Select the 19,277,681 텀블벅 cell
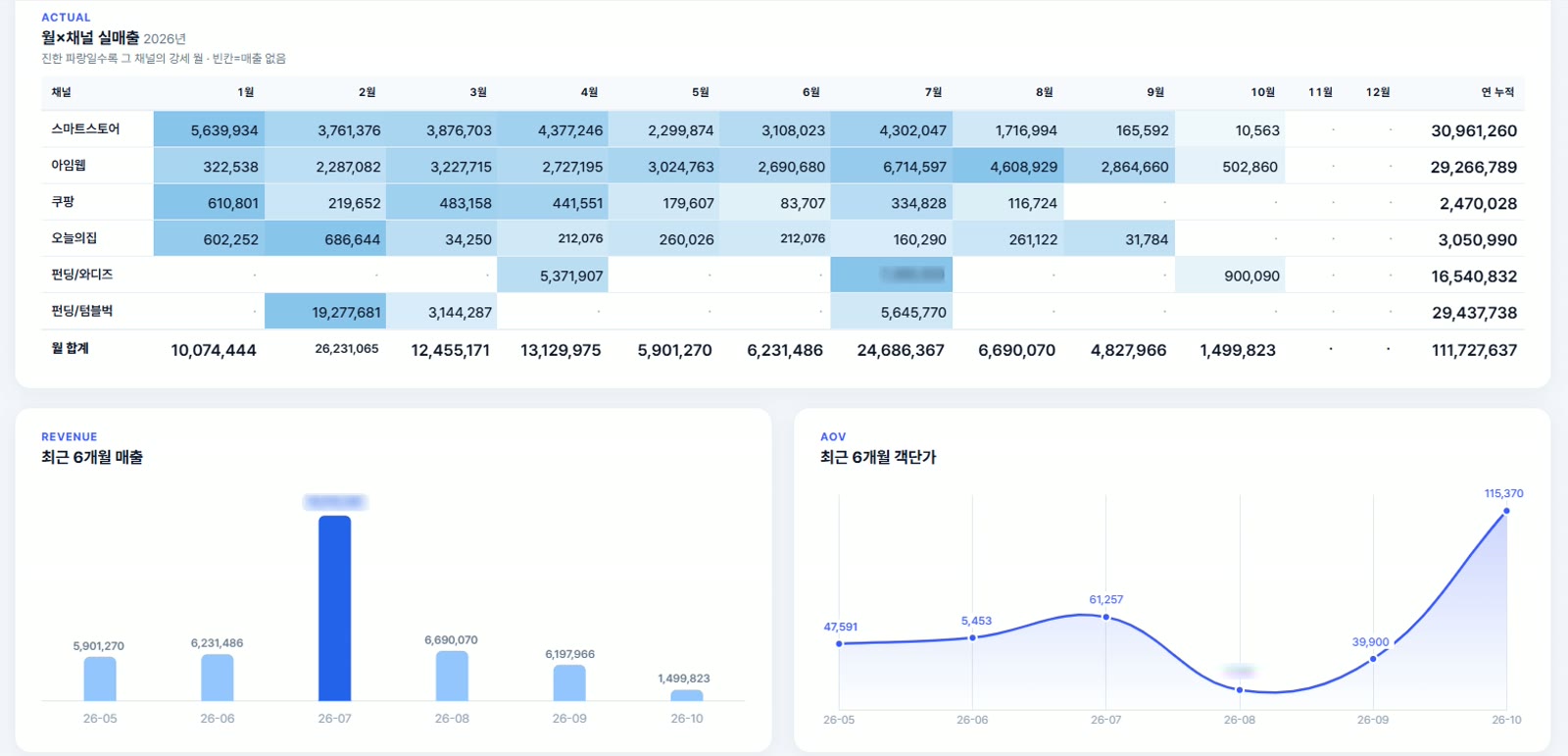1568x756 pixels. point(325,311)
